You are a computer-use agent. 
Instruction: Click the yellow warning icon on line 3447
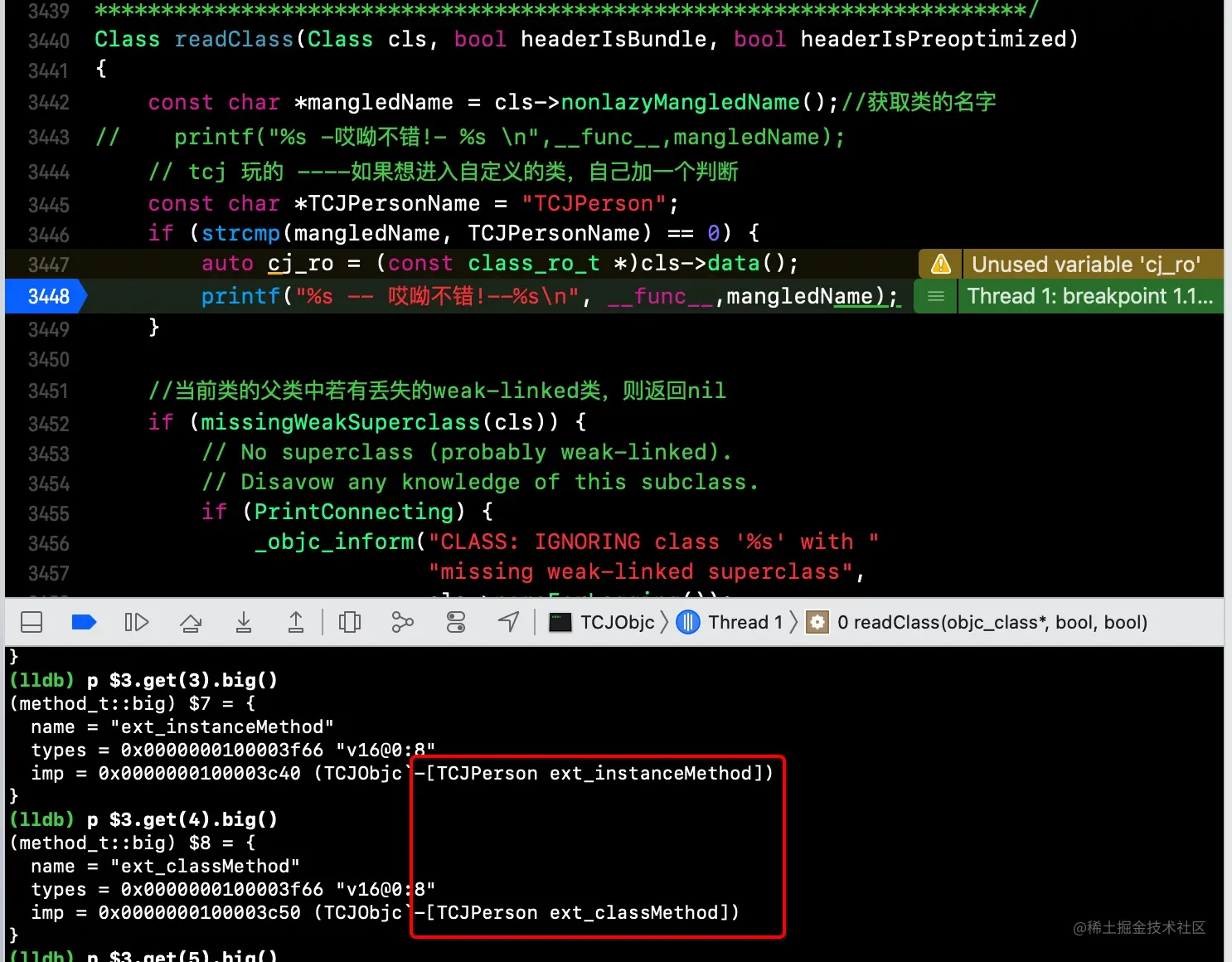click(x=940, y=264)
